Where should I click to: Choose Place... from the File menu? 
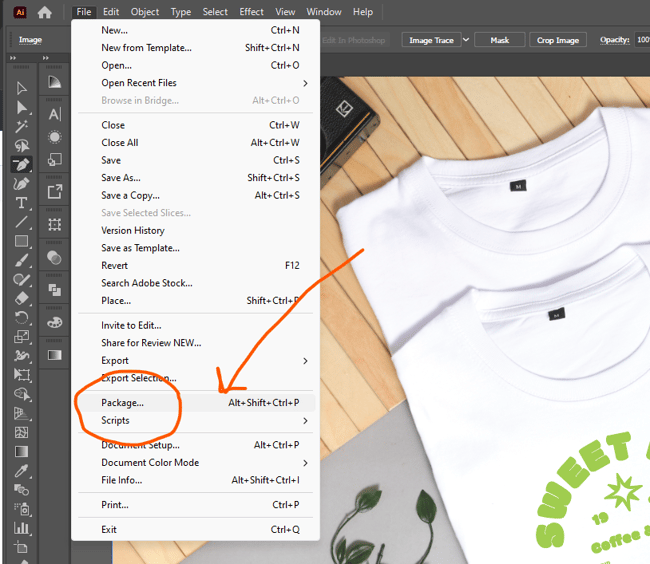(x=196, y=301)
